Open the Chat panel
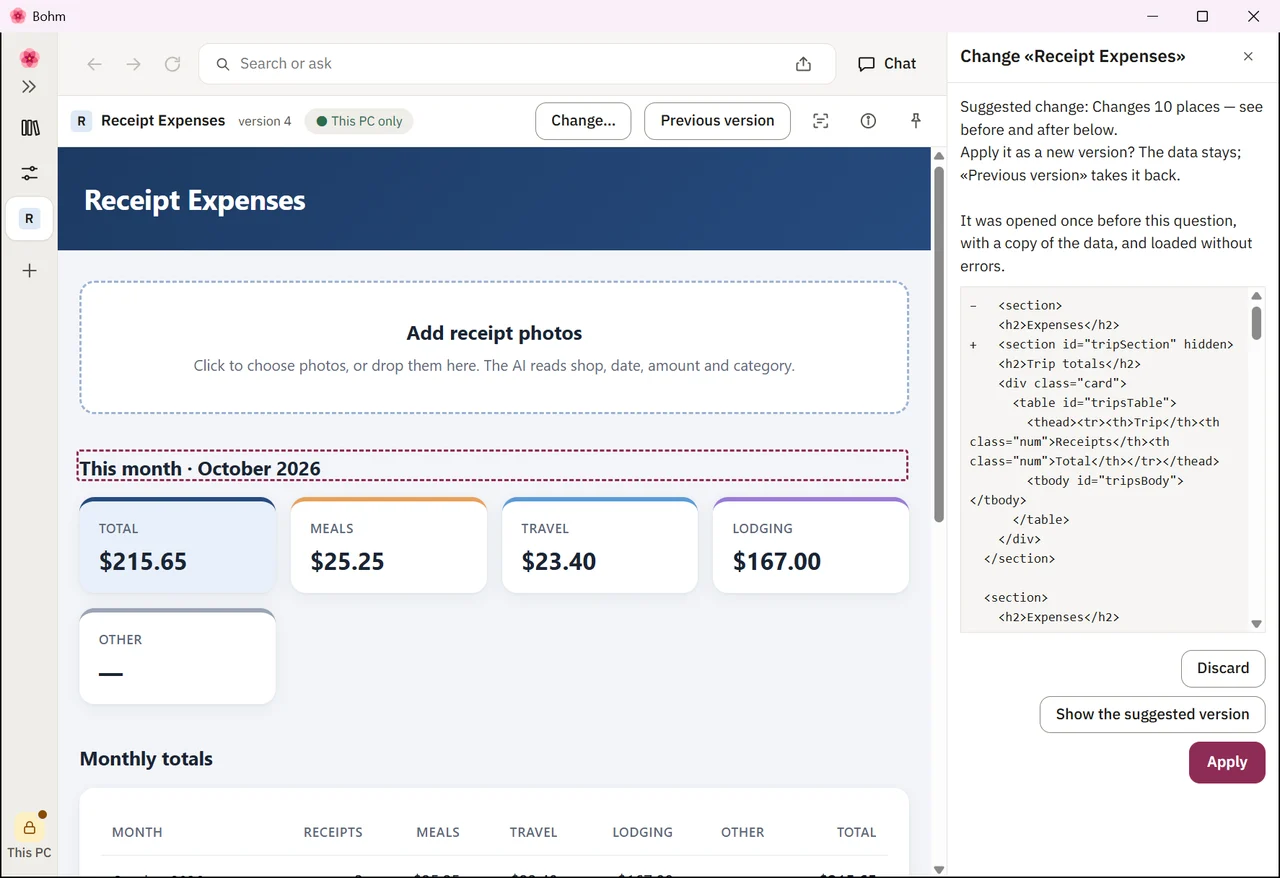Viewport: 1280px width, 878px height. click(887, 64)
